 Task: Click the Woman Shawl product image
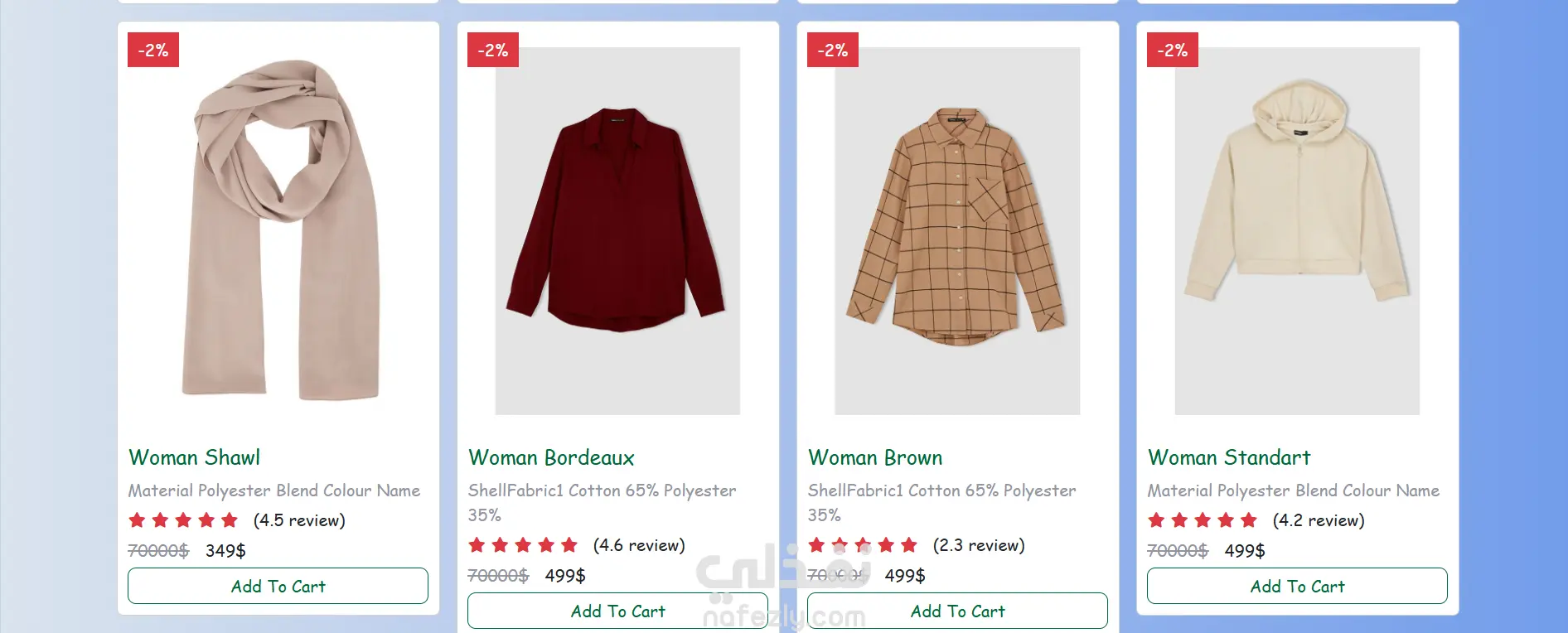point(278,230)
